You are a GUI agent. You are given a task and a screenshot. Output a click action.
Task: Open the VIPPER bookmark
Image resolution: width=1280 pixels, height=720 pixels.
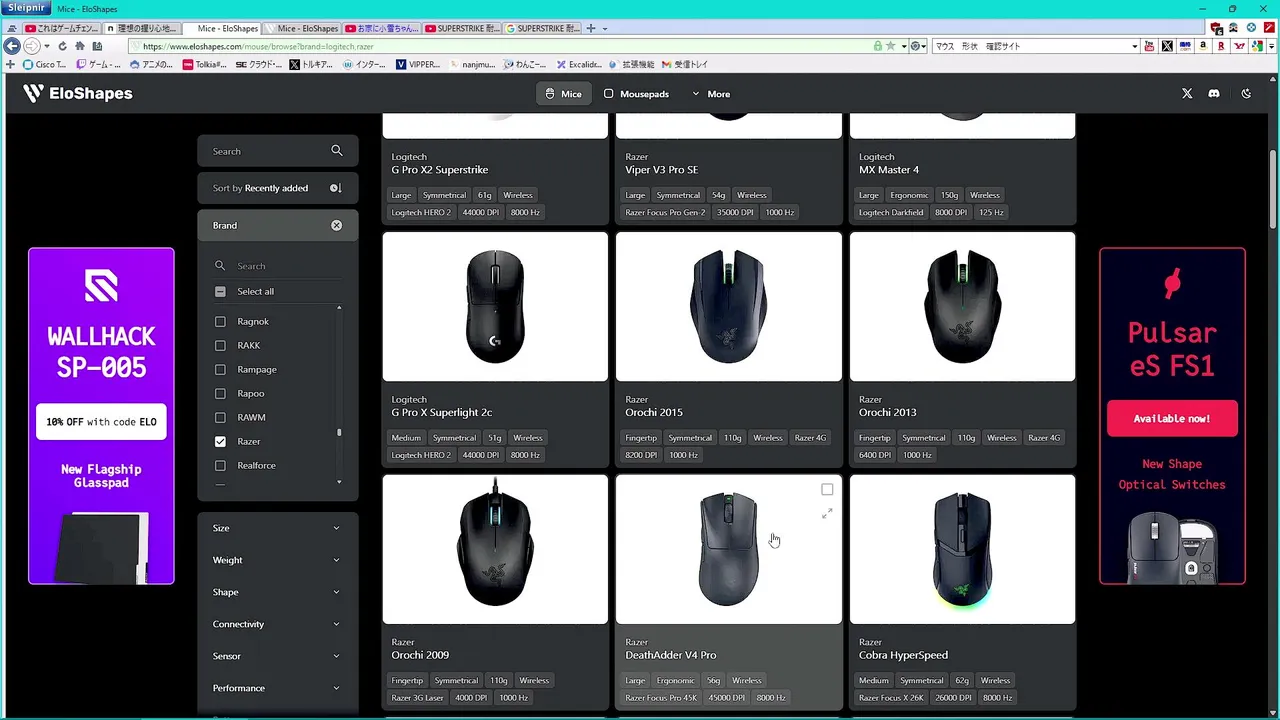[418, 64]
